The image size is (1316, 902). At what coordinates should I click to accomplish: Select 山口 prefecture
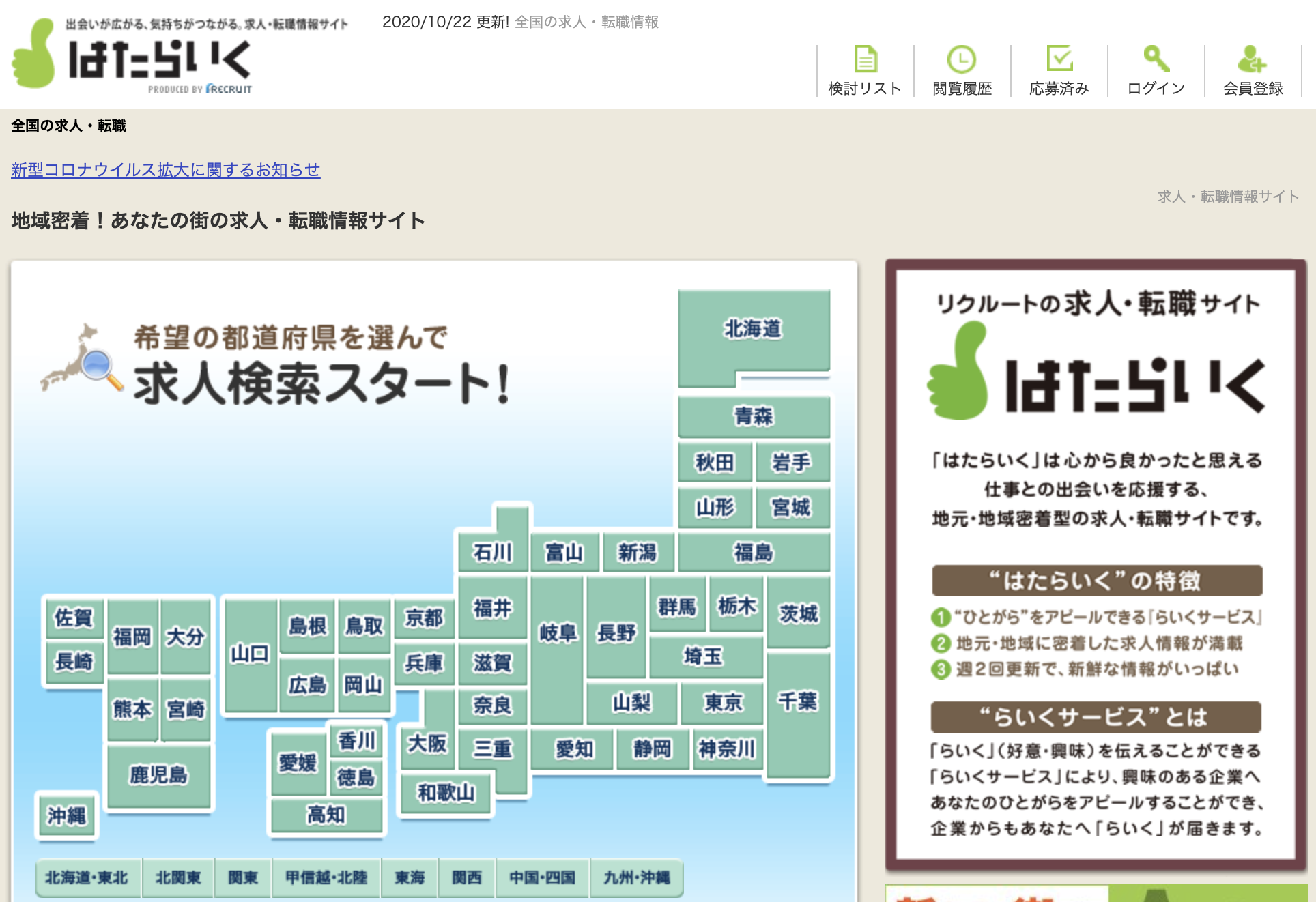point(251,654)
